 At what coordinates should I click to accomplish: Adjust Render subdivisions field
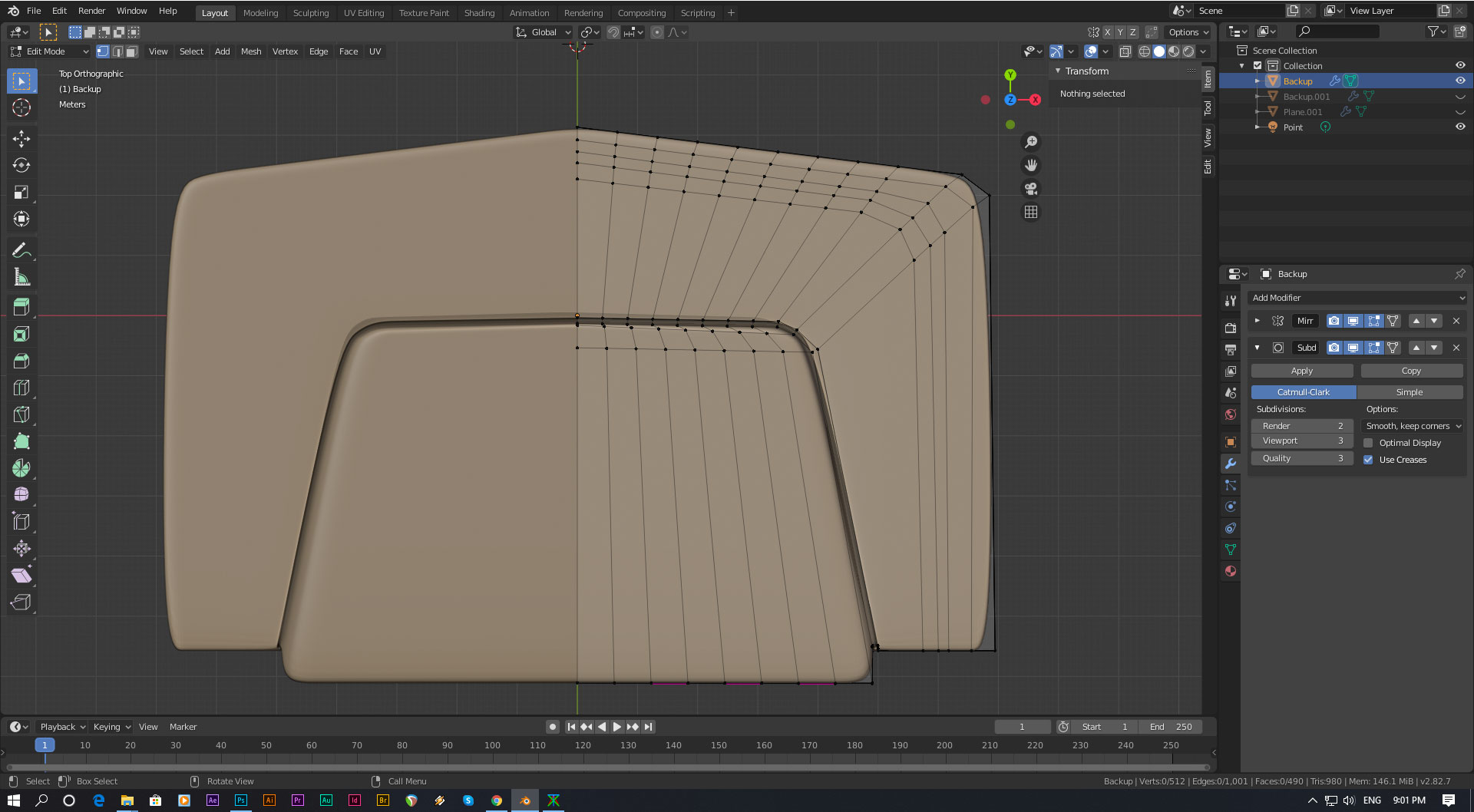click(1302, 426)
